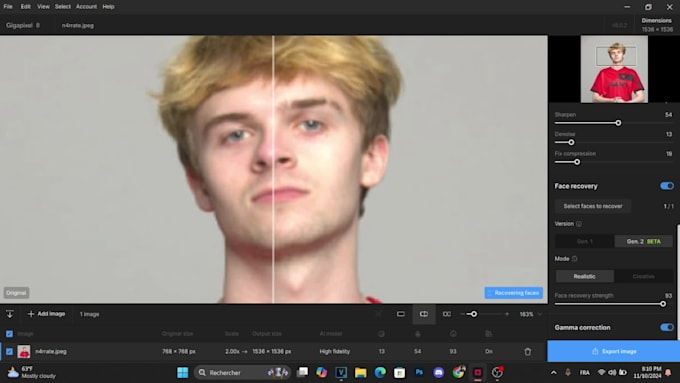
Task: Open Microsoft Edge from the taskbar
Action: (380, 372)
